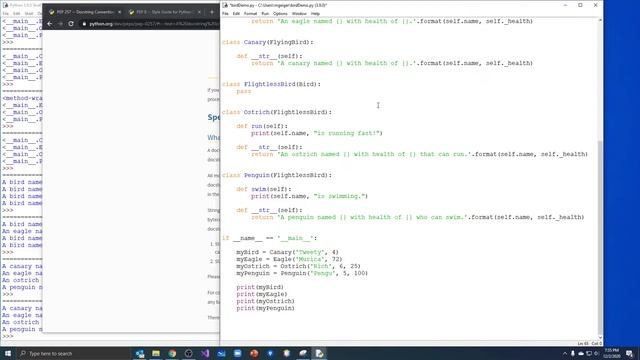
Task: Open the Windows Start menu
Action: [x=8, y=353]
